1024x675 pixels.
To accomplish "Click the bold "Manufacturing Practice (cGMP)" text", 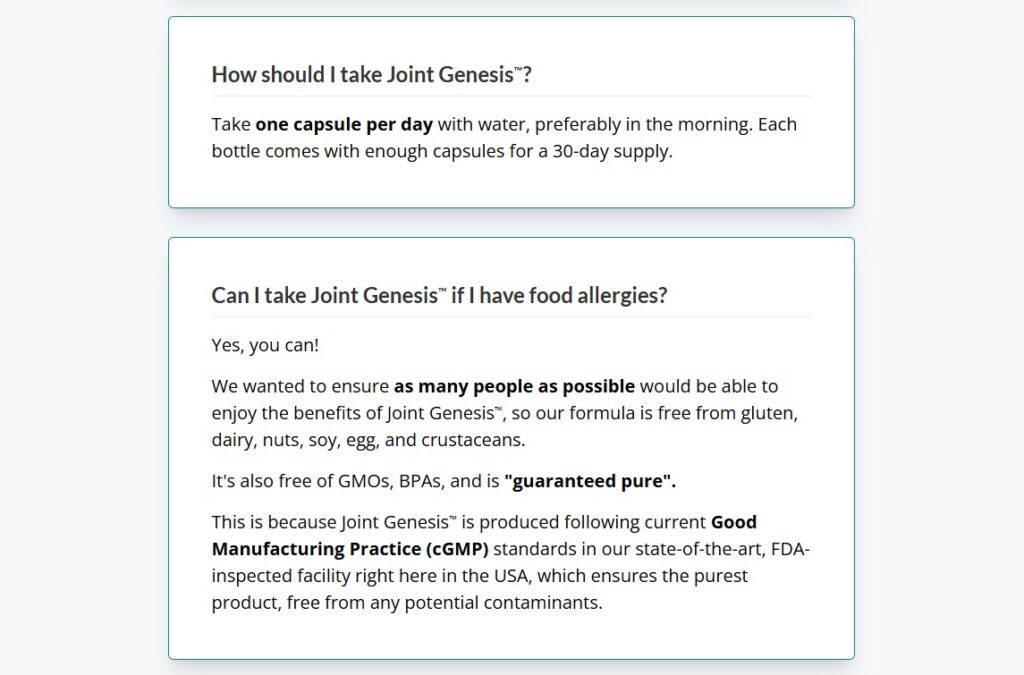I will click(350, 549).
